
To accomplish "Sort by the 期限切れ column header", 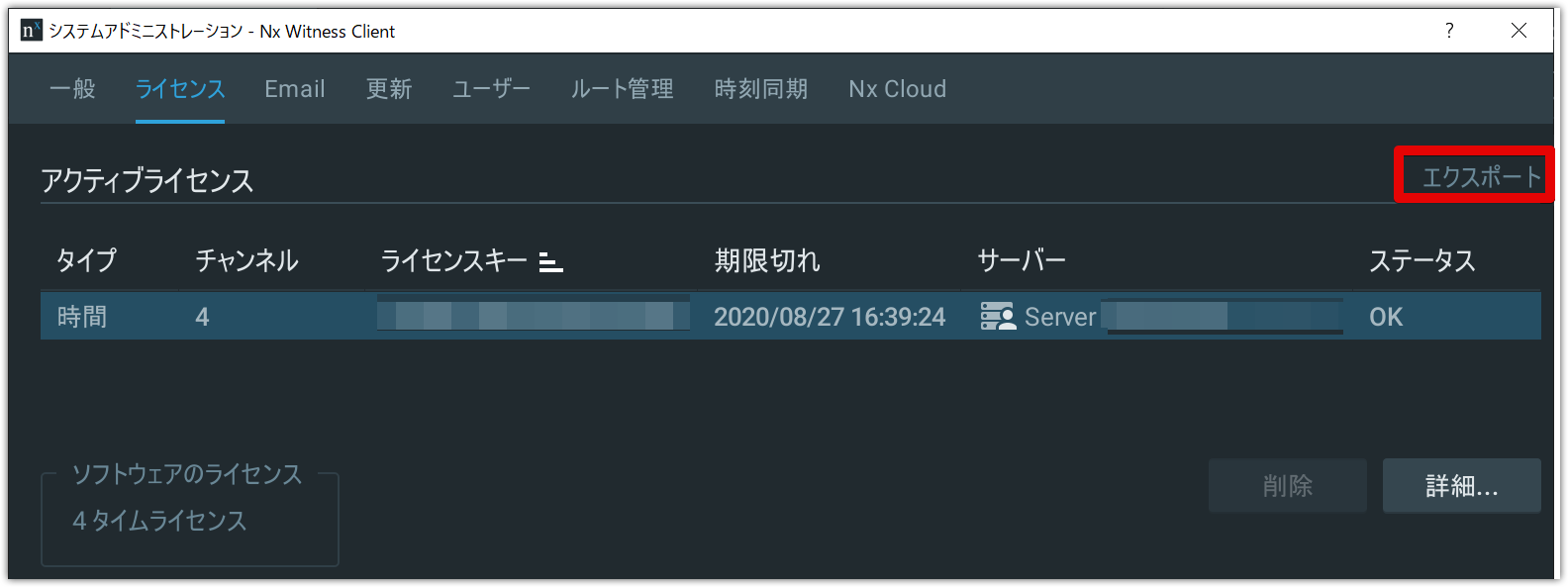I will 767,260.
